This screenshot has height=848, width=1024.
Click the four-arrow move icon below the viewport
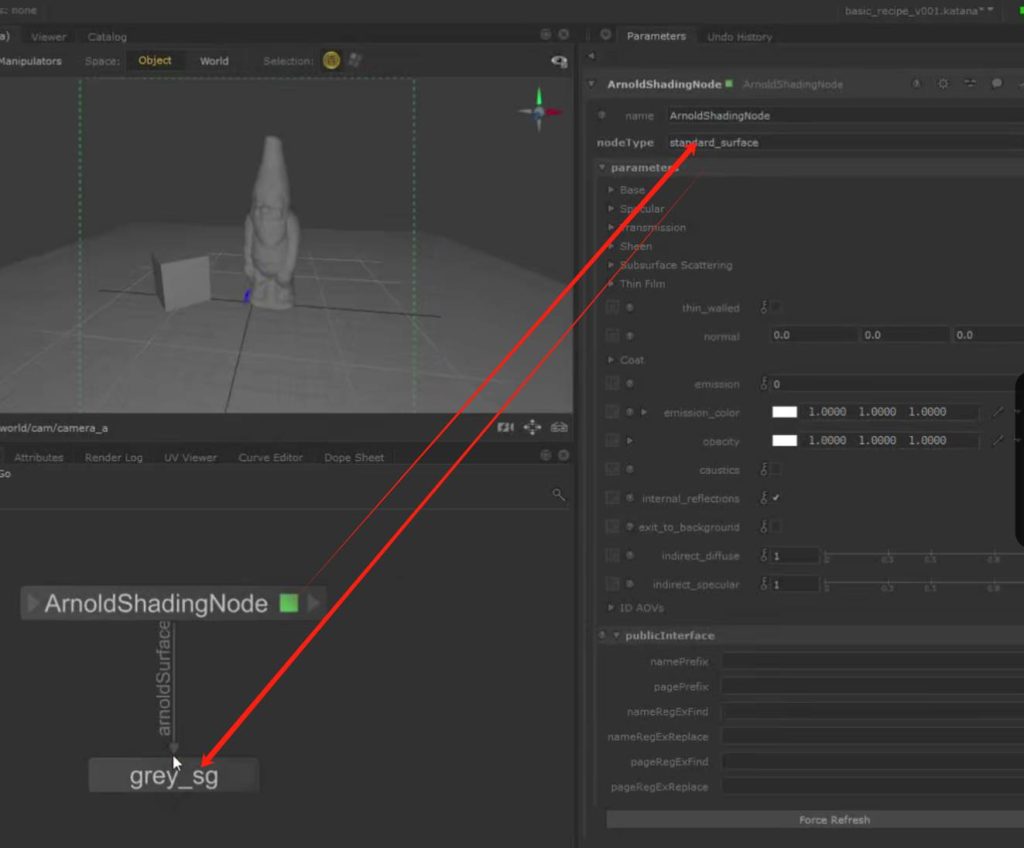click(x=532, y=428)
